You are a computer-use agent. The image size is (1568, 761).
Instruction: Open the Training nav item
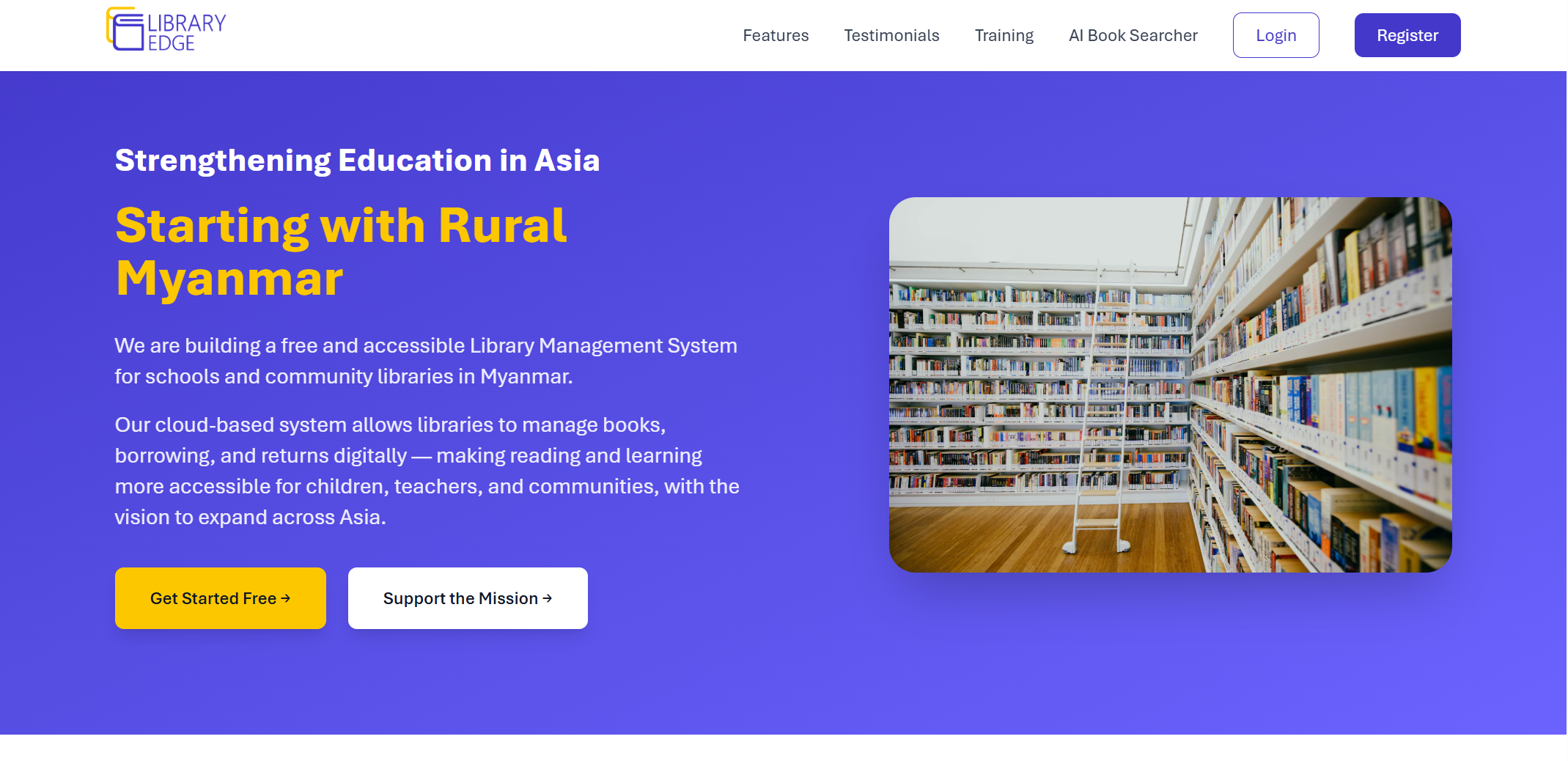[x=1004, y=35]
